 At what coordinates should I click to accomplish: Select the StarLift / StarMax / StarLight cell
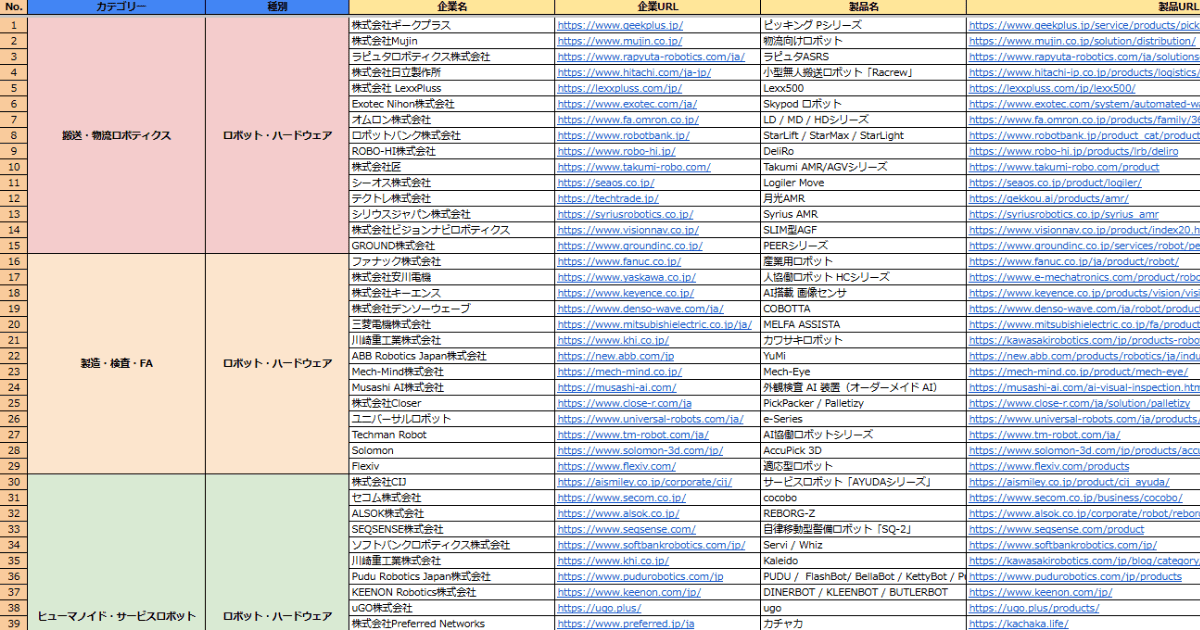(x=863, y=135)
